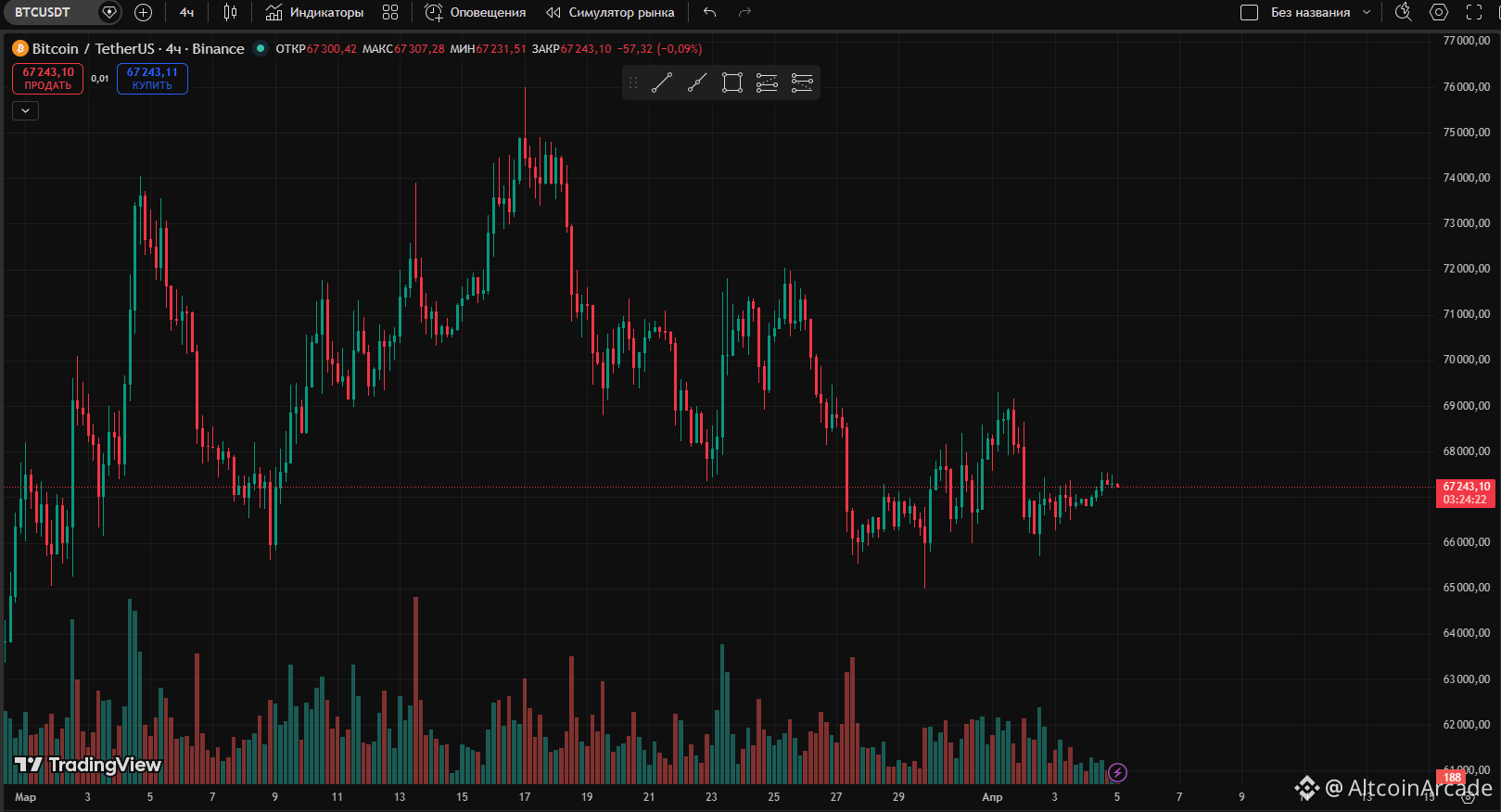
Task: Open the Индикаторы panel
Action: pyautogui.click(x=314, y=12)
